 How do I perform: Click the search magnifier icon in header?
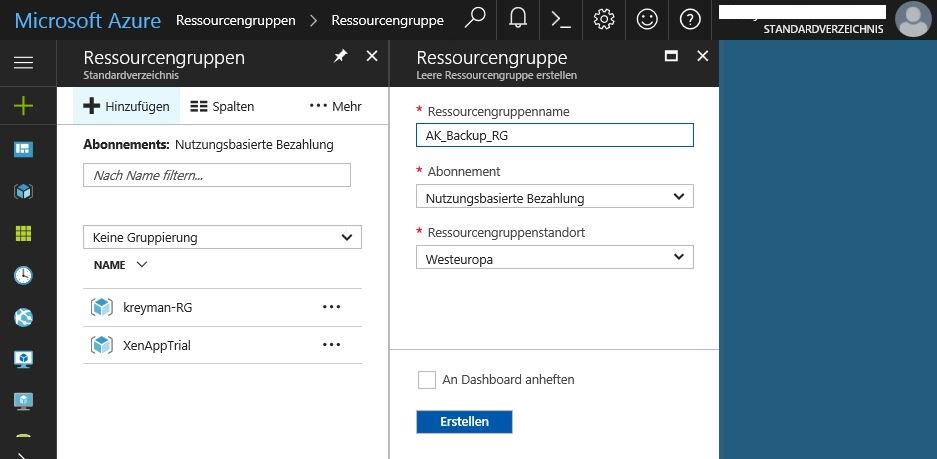click(474, 20)
